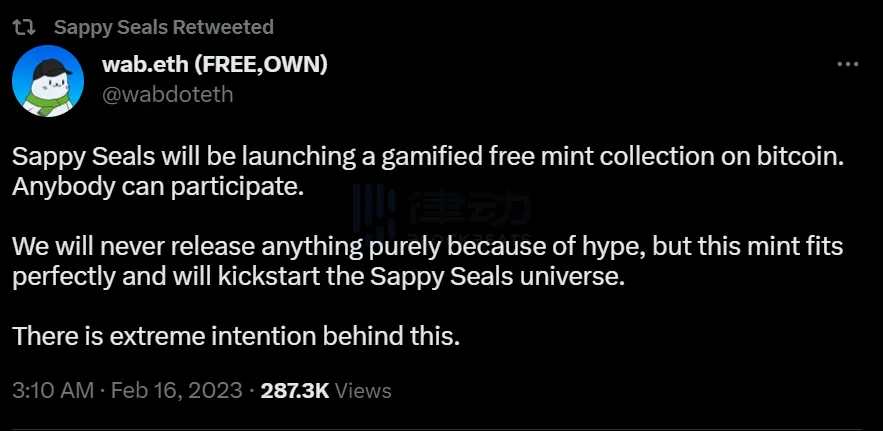Click the "Views" label
This screenshot has width=883, height=431.
363,390
